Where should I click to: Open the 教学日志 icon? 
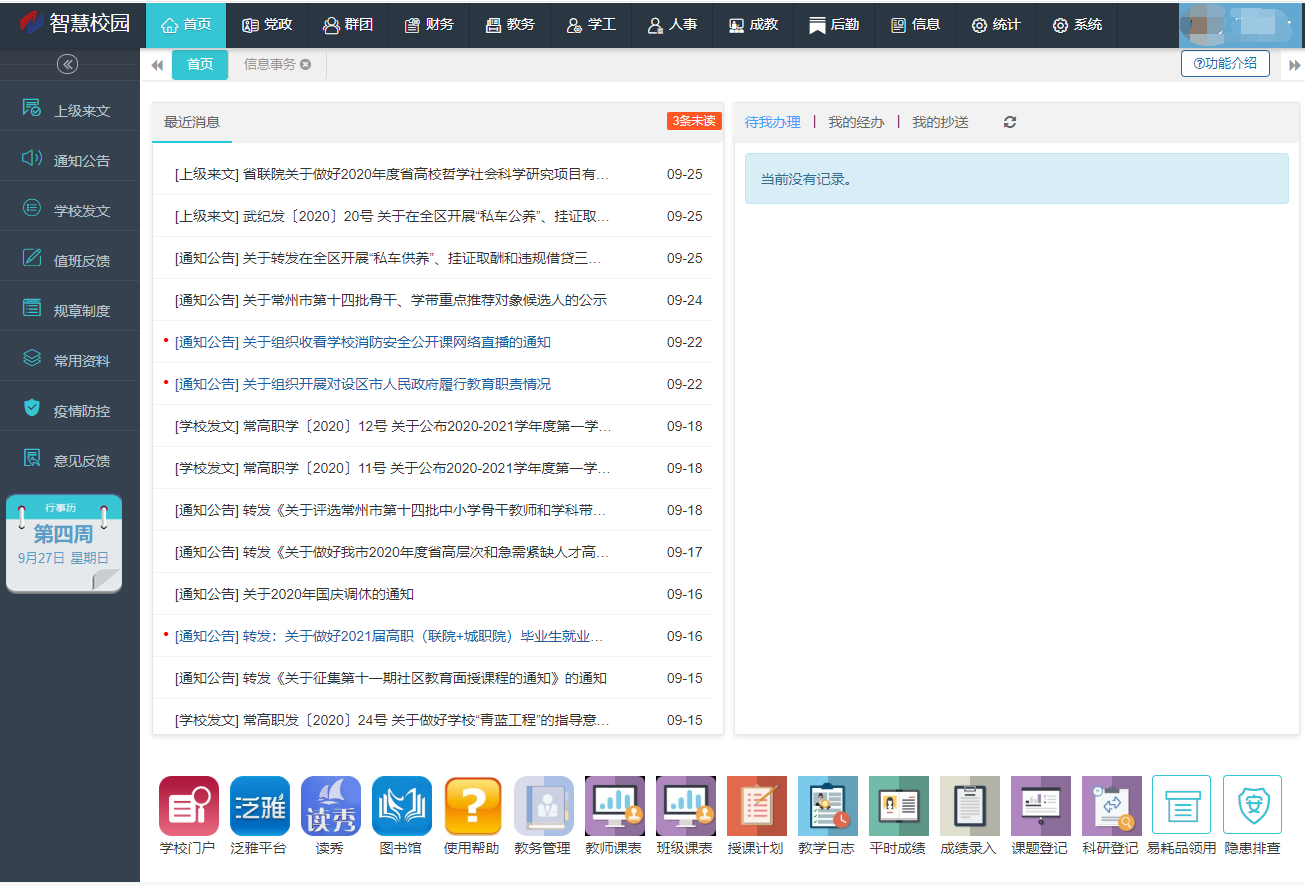pos(827,806)
